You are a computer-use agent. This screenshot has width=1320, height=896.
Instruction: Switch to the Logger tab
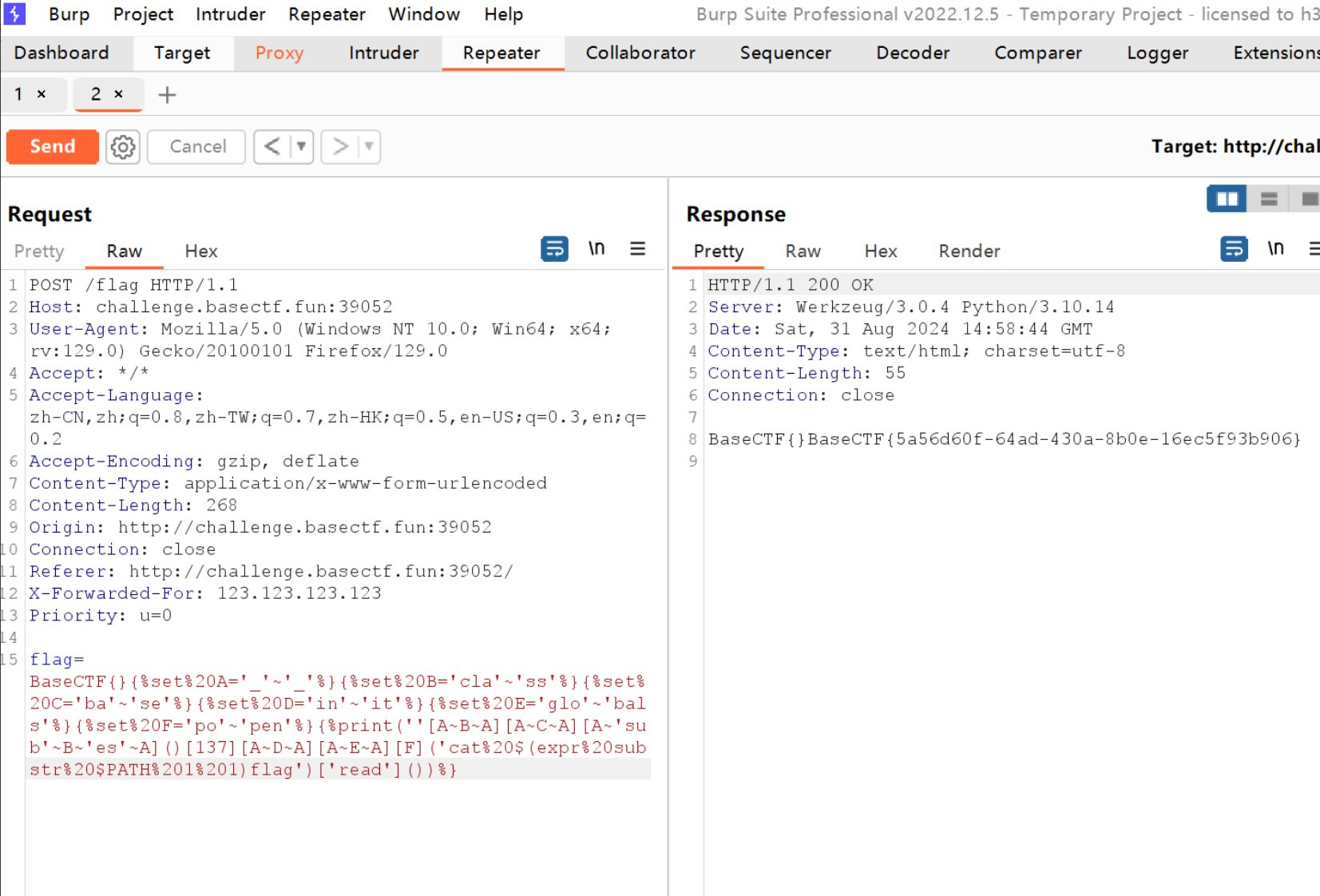point(1158,53)
